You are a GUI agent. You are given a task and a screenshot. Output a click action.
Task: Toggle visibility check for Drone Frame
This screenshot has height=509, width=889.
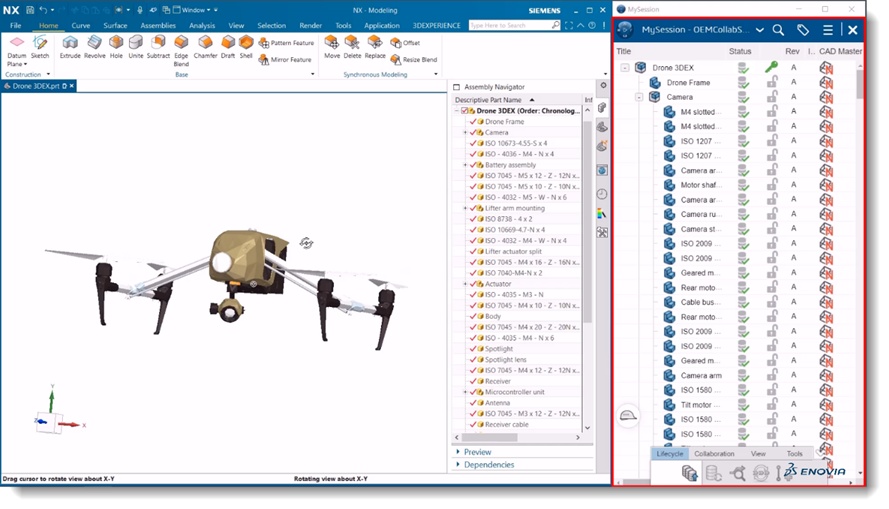pos(473,121)
